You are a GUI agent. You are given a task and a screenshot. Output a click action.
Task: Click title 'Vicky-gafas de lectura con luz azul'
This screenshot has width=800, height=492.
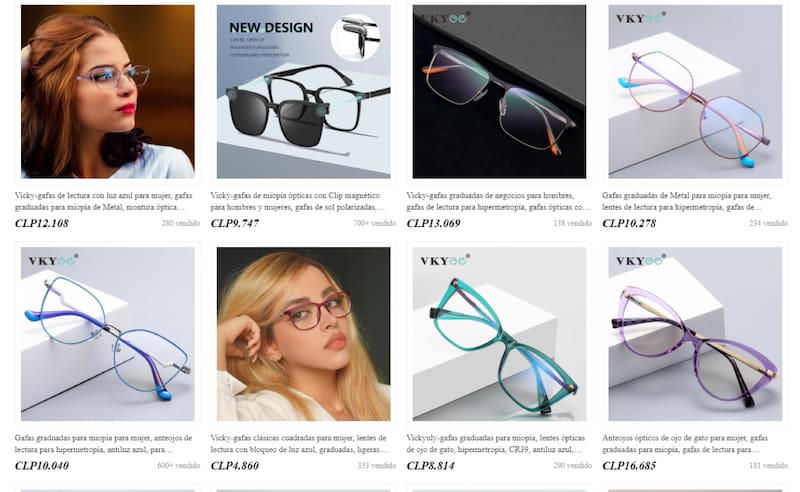tap(104, 201)
